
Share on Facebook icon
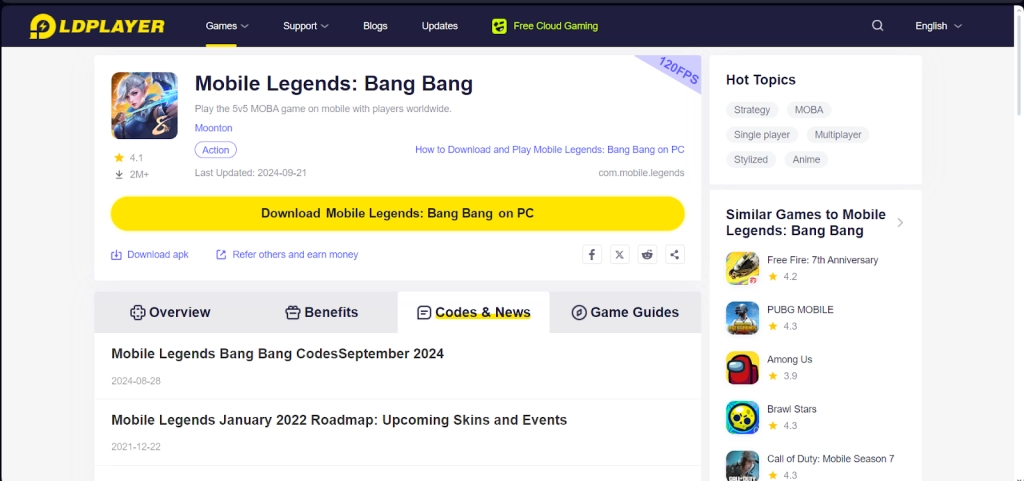(x=592, y=255)
